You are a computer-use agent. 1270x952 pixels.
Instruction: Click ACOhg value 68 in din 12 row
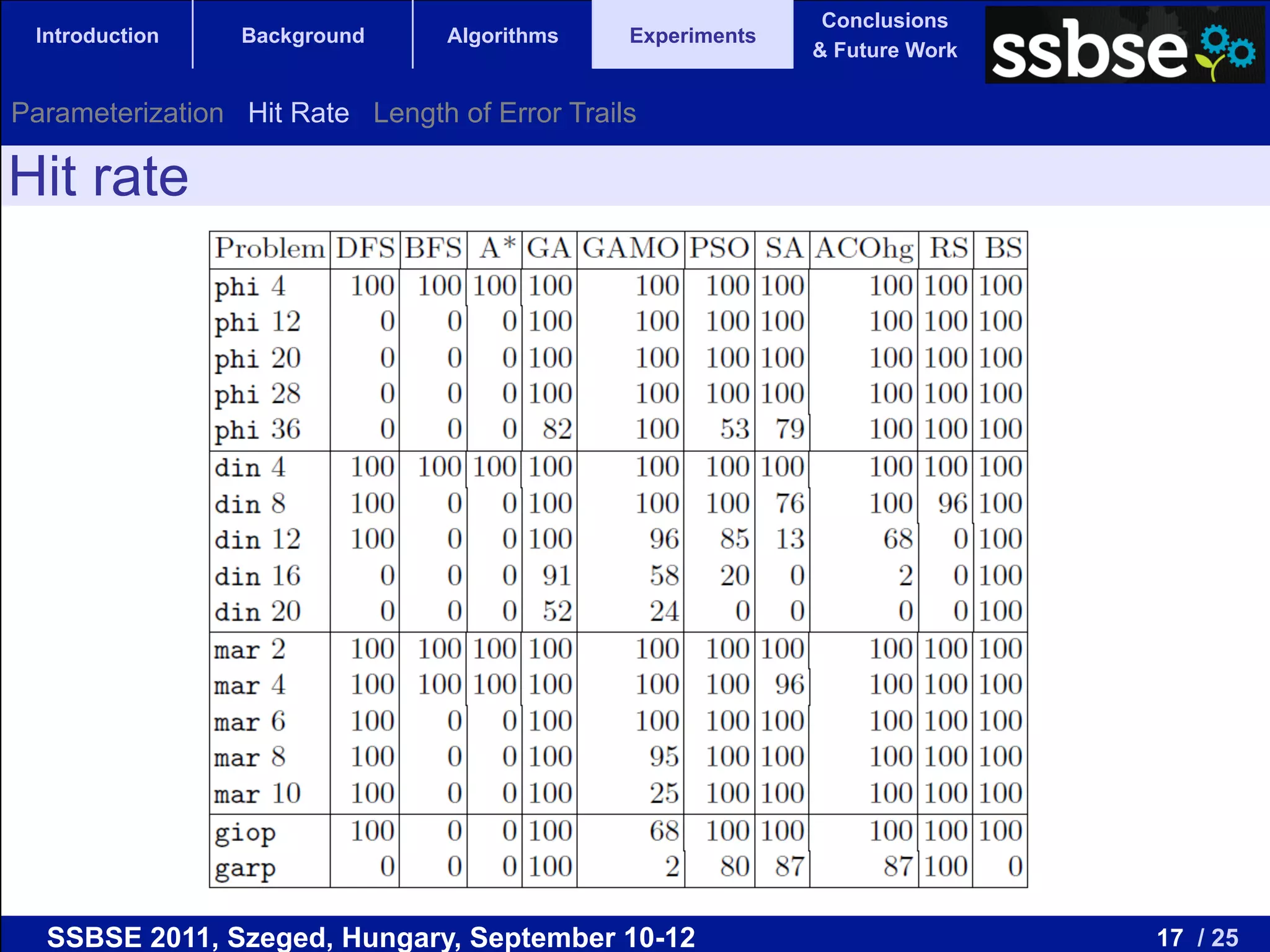[899, 539]
